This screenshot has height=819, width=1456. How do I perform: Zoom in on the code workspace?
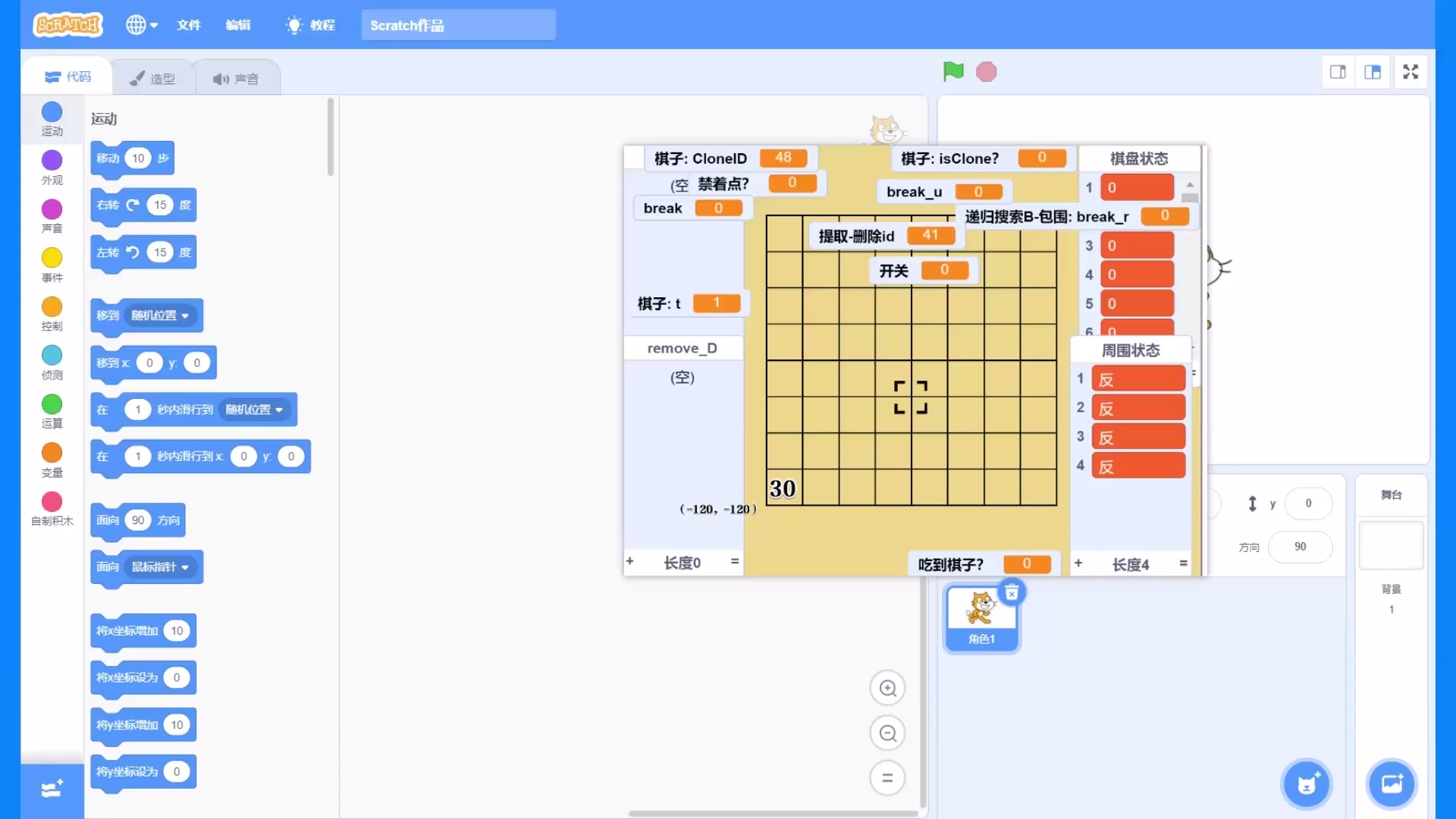pos(888,688)
